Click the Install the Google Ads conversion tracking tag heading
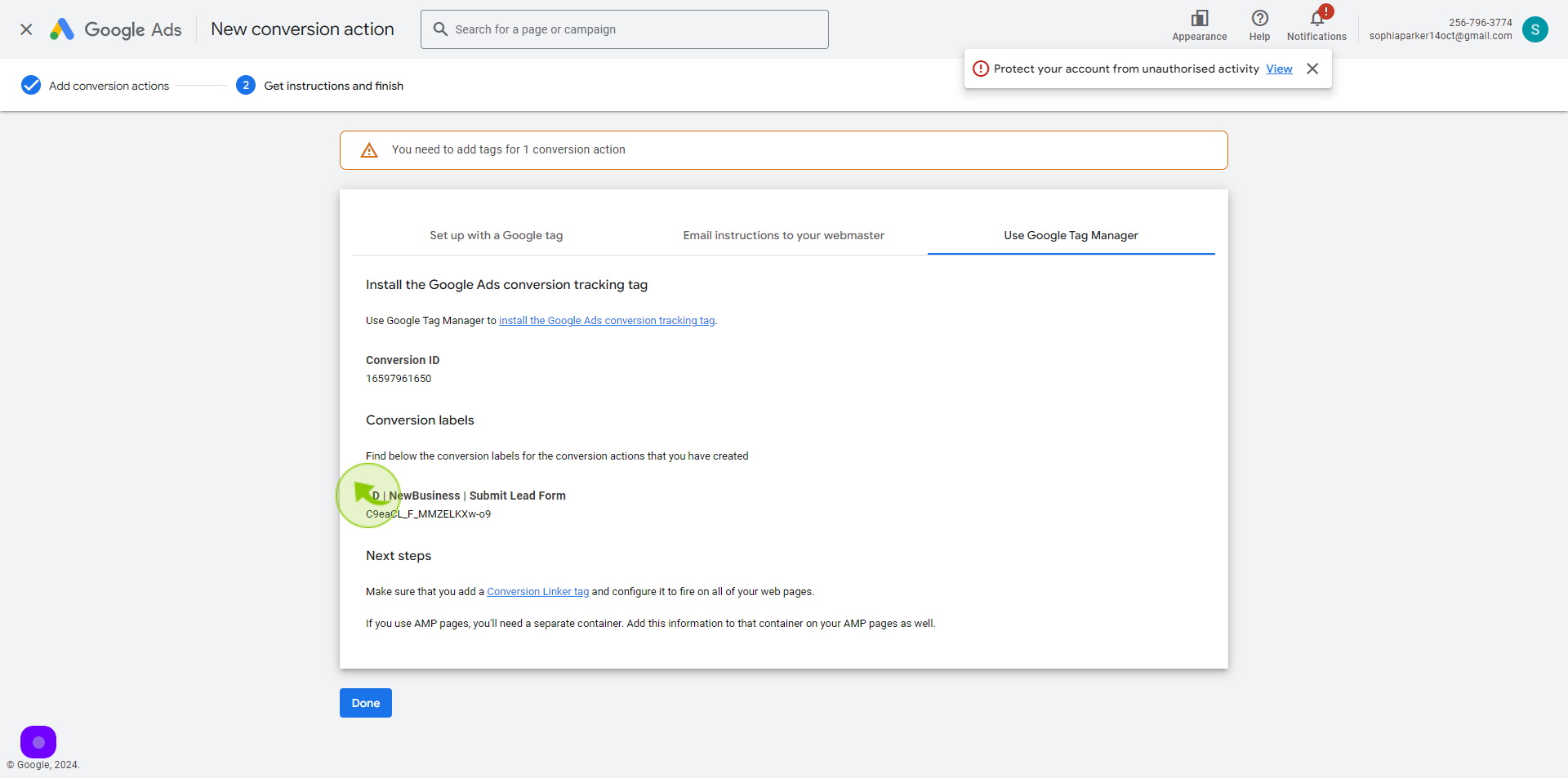Viewport: 1568px width, 778px height. pos(506,285)
